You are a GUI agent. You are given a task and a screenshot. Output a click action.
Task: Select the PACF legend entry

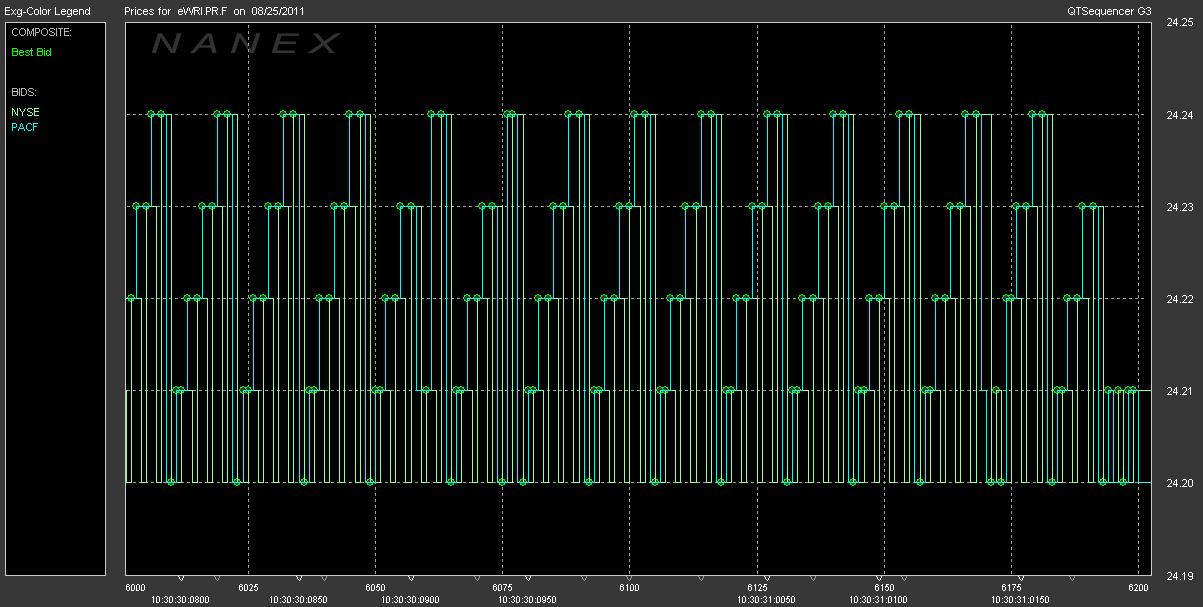pos(25,127)
